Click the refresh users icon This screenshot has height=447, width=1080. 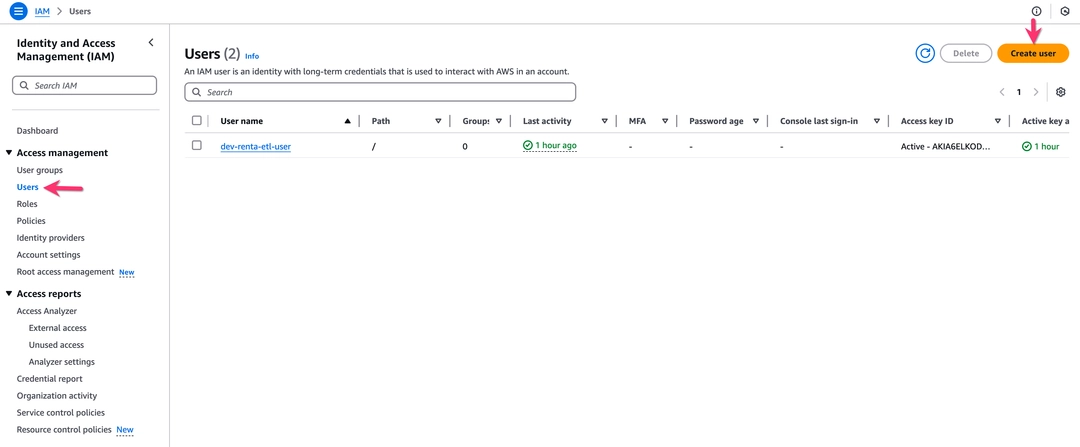pyautogui.click(x=925, y=53)
